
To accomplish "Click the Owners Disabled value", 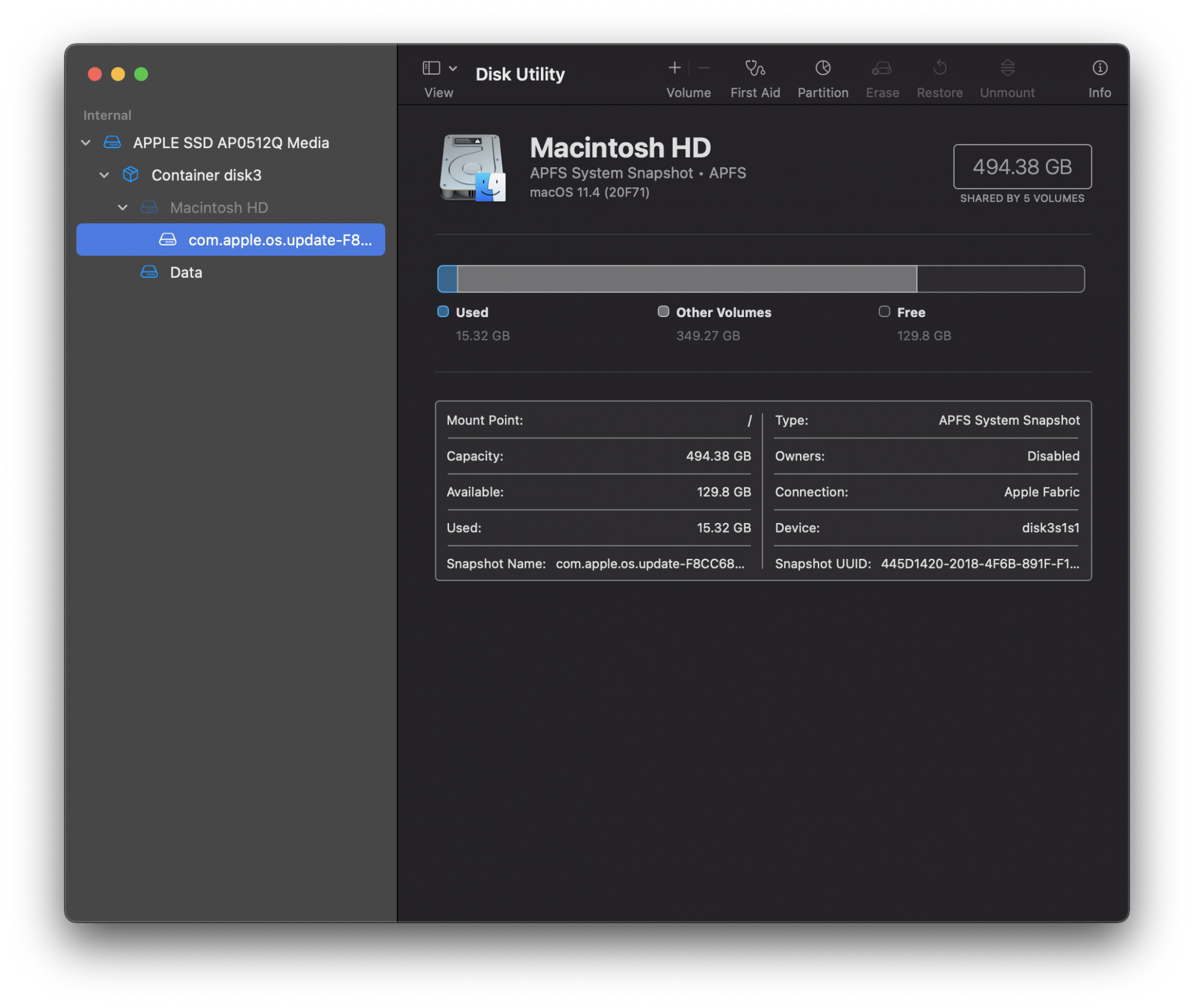I will (x=1053, y=456).
